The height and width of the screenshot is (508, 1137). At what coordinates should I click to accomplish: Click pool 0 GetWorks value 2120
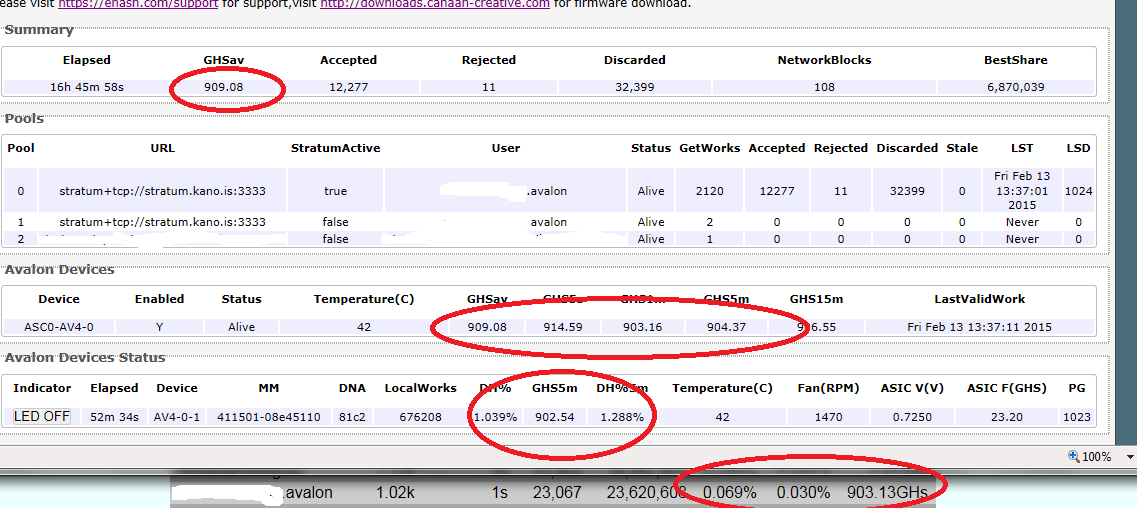click(x=709, y=191)
